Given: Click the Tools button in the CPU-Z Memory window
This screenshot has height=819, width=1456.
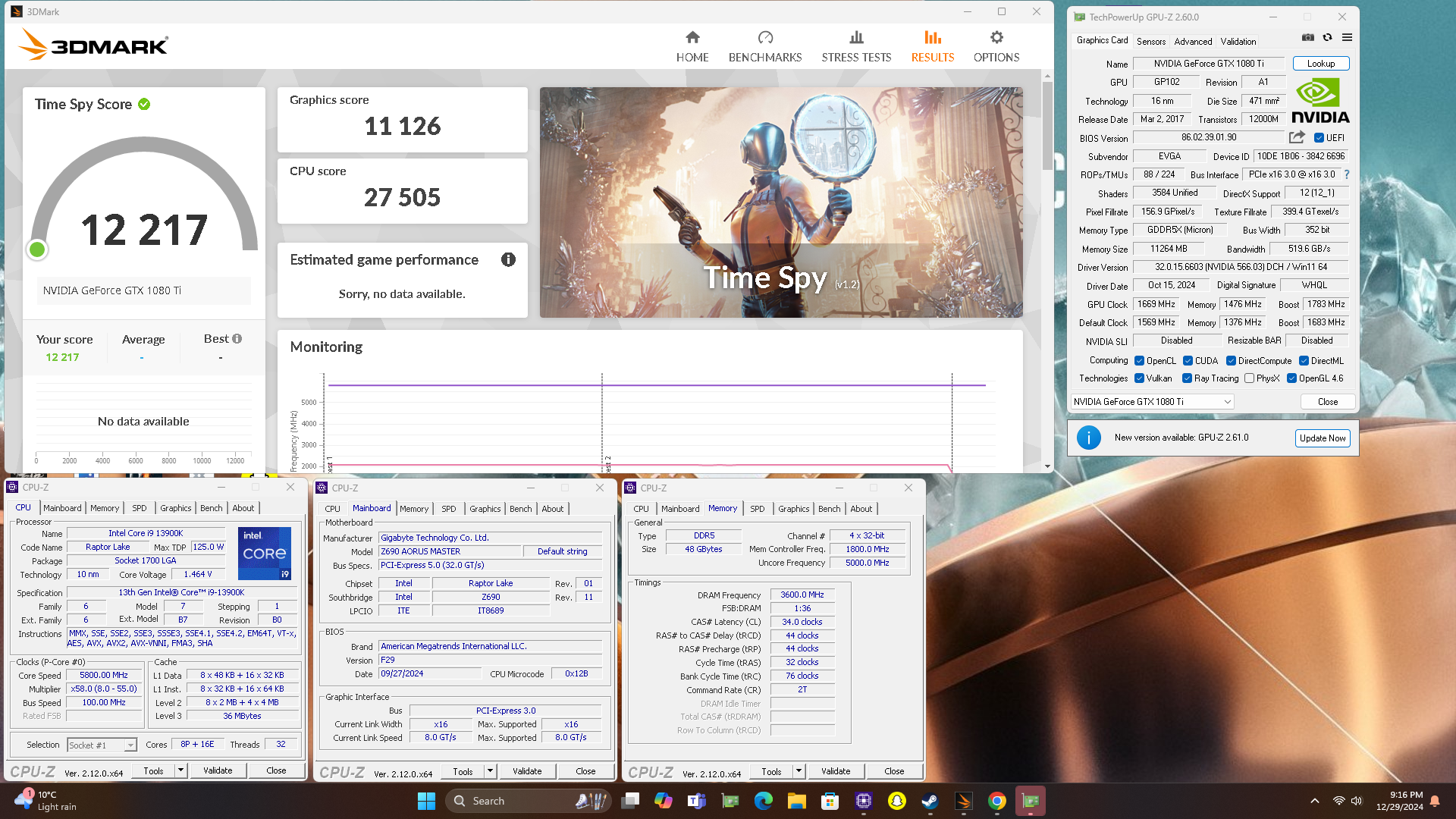Looking at the screenshot, I should pos(771,771).
